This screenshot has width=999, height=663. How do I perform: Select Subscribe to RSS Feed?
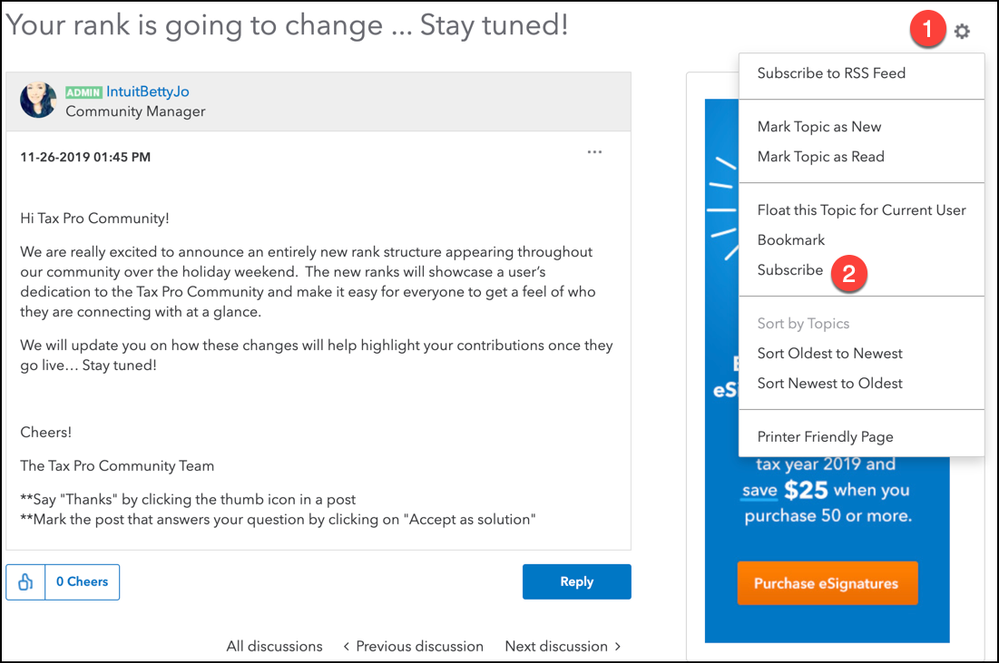point(831,73)
